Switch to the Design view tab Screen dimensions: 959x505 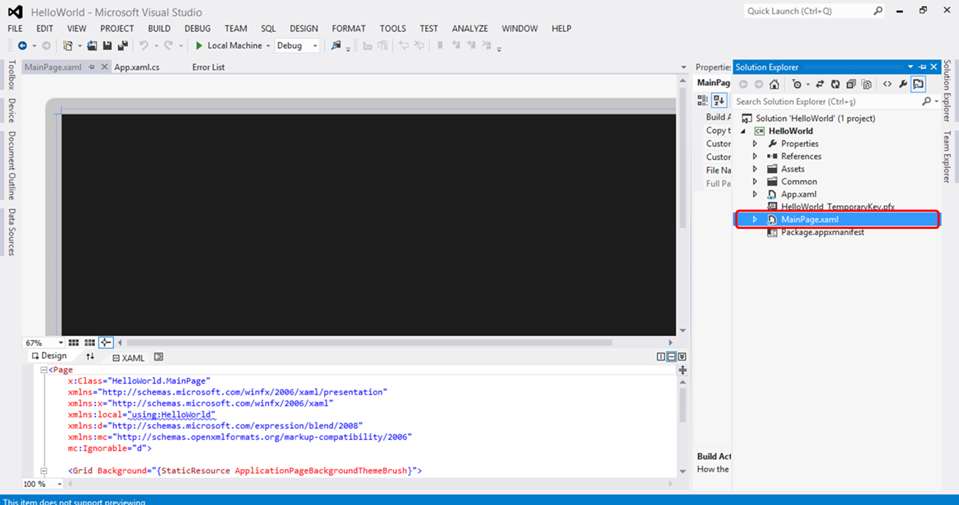pyautogui.click(x=49, y=356)
